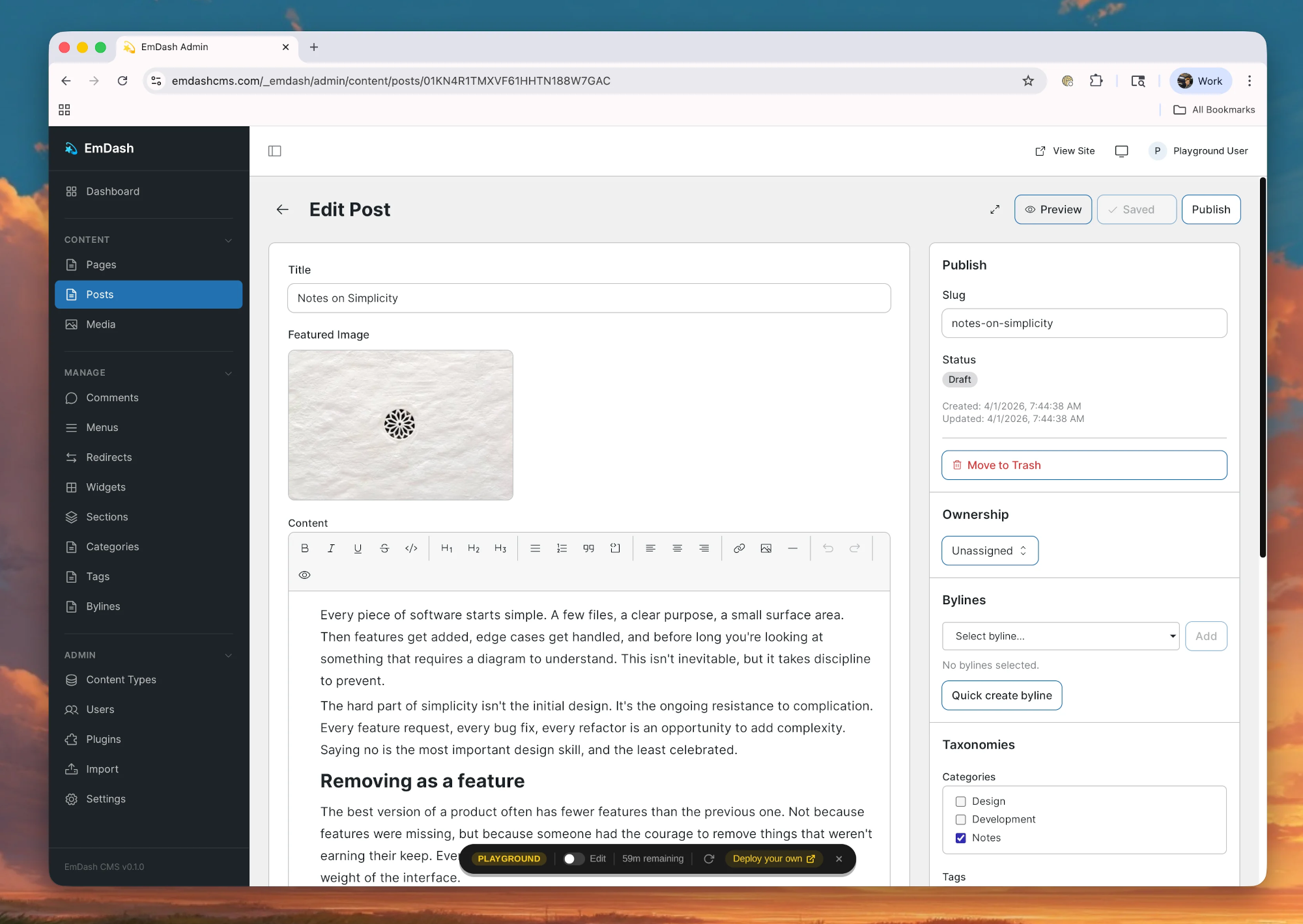Go to Categories in the sidebar
The height and width of the screenshot is (924, 1303).
(112, 547)
